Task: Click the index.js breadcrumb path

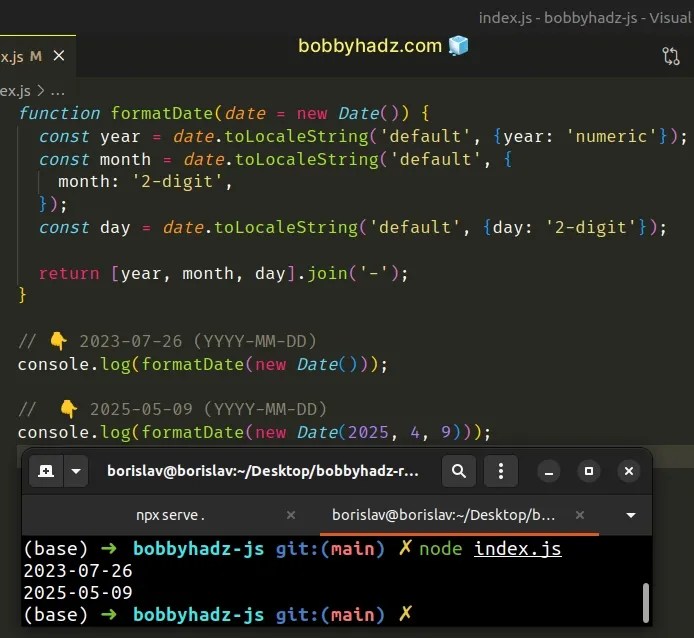Action: (x=15, y=91)
